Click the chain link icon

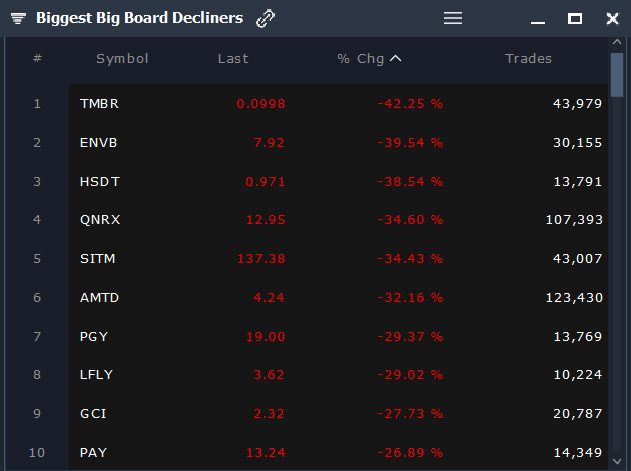click(x=266, y=18)
